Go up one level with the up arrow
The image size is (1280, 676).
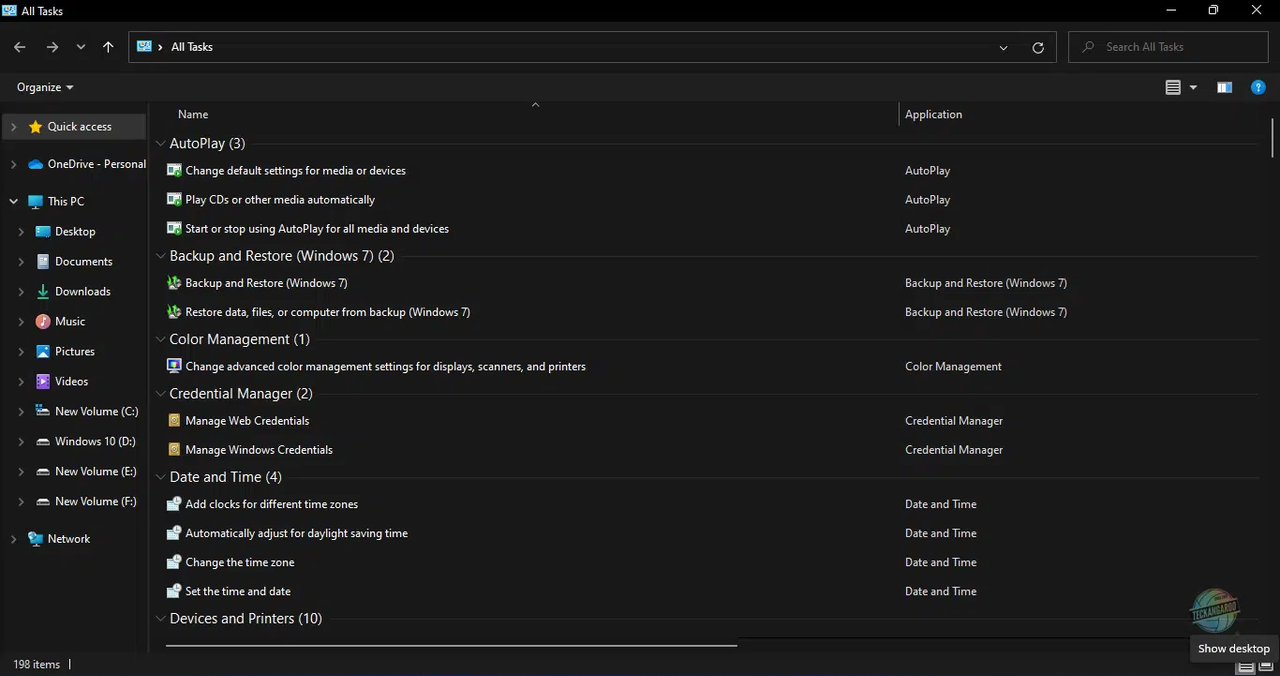point(108,47)
